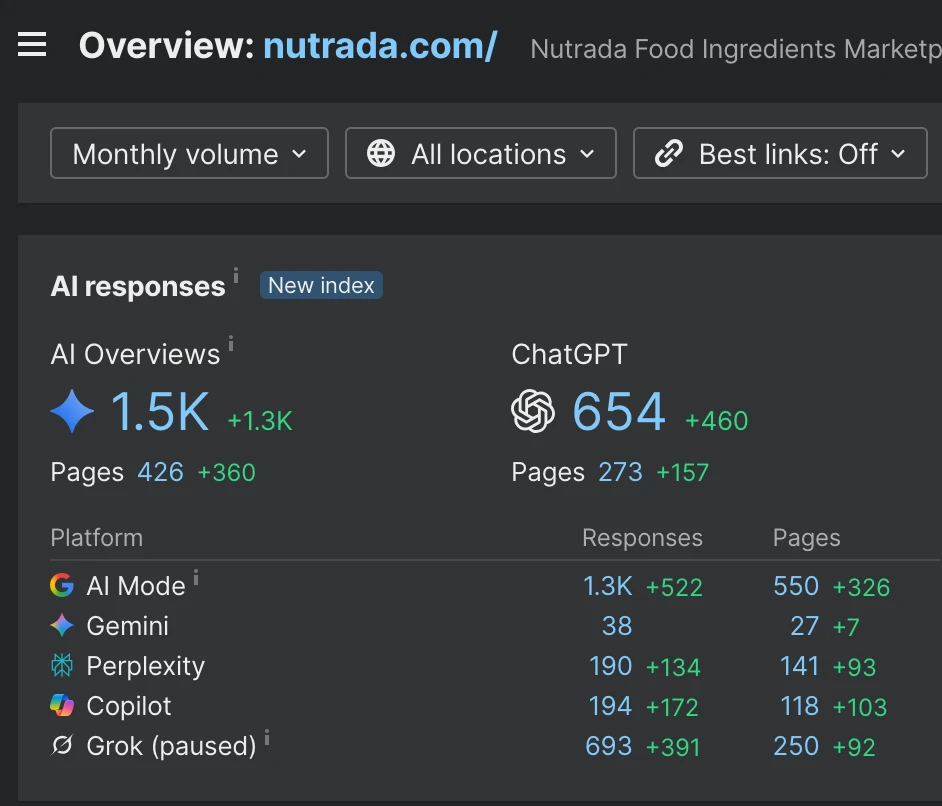Click the info icon beside AI Mode
Screen dimensions: 942x806
[196, 577]
